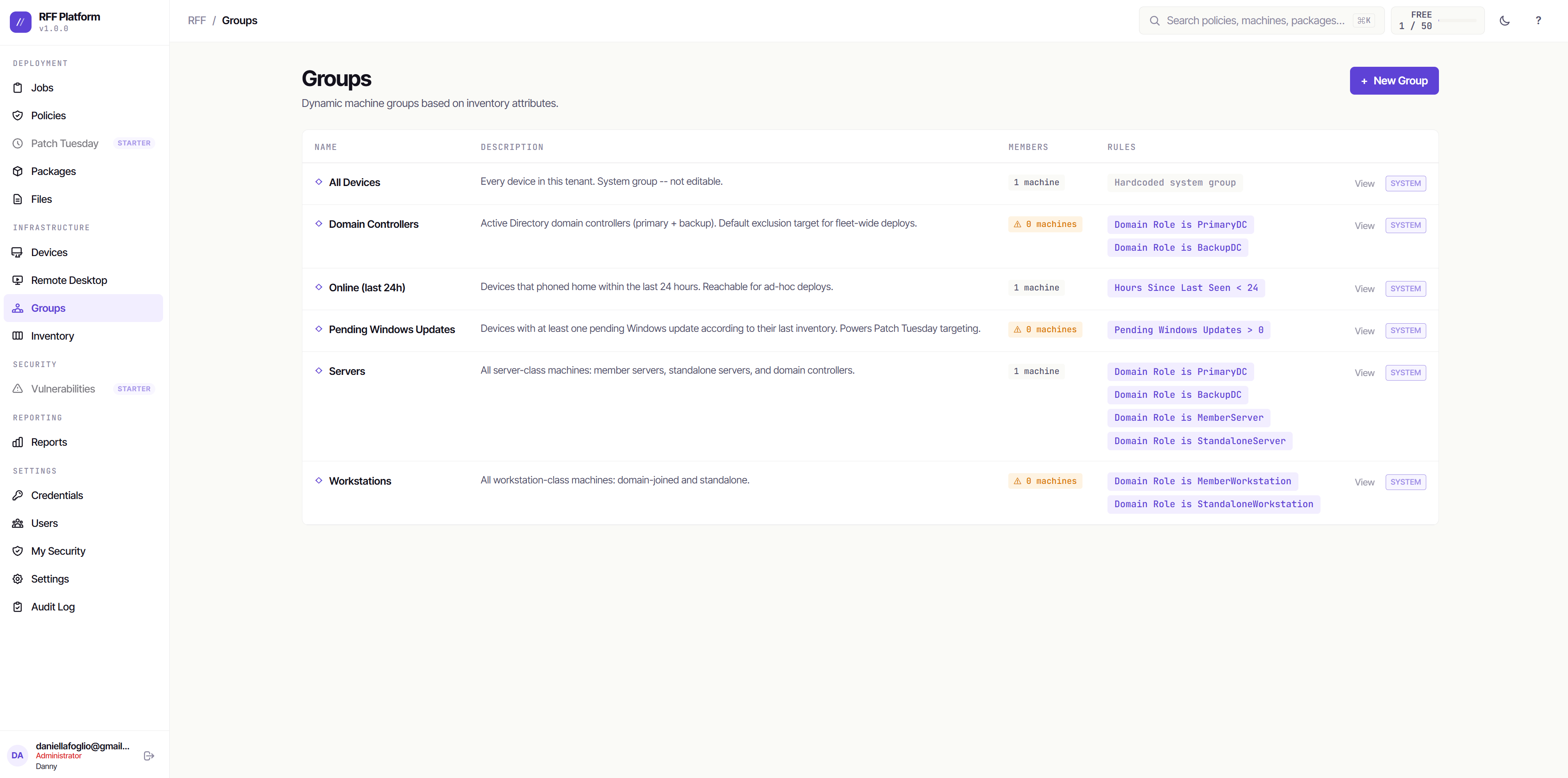Go to Policies in the sidebar
This screenshot has height=778, width=1568.
pyautogui.click(x=84, y=116)
